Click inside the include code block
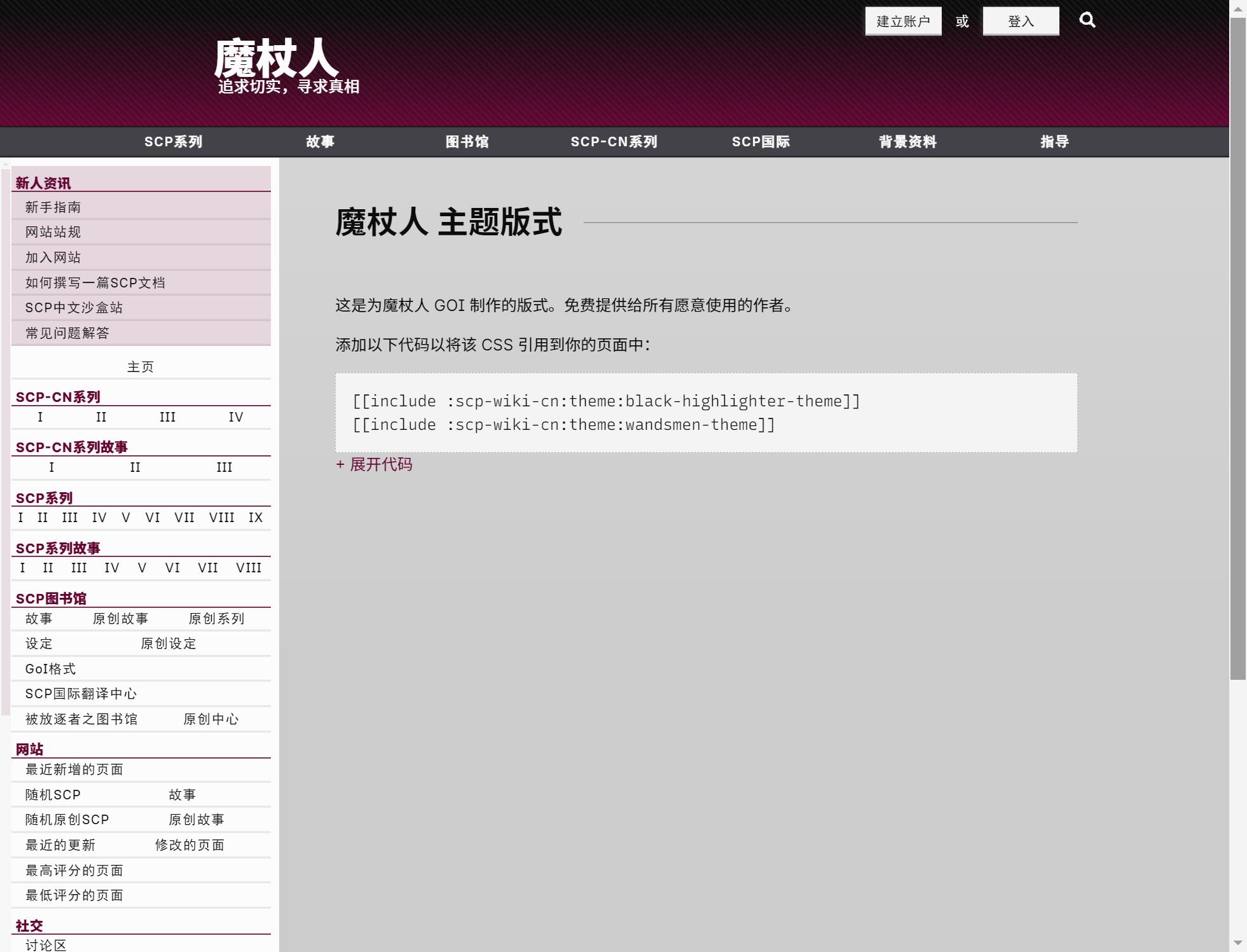 click(x=706, y=413)
